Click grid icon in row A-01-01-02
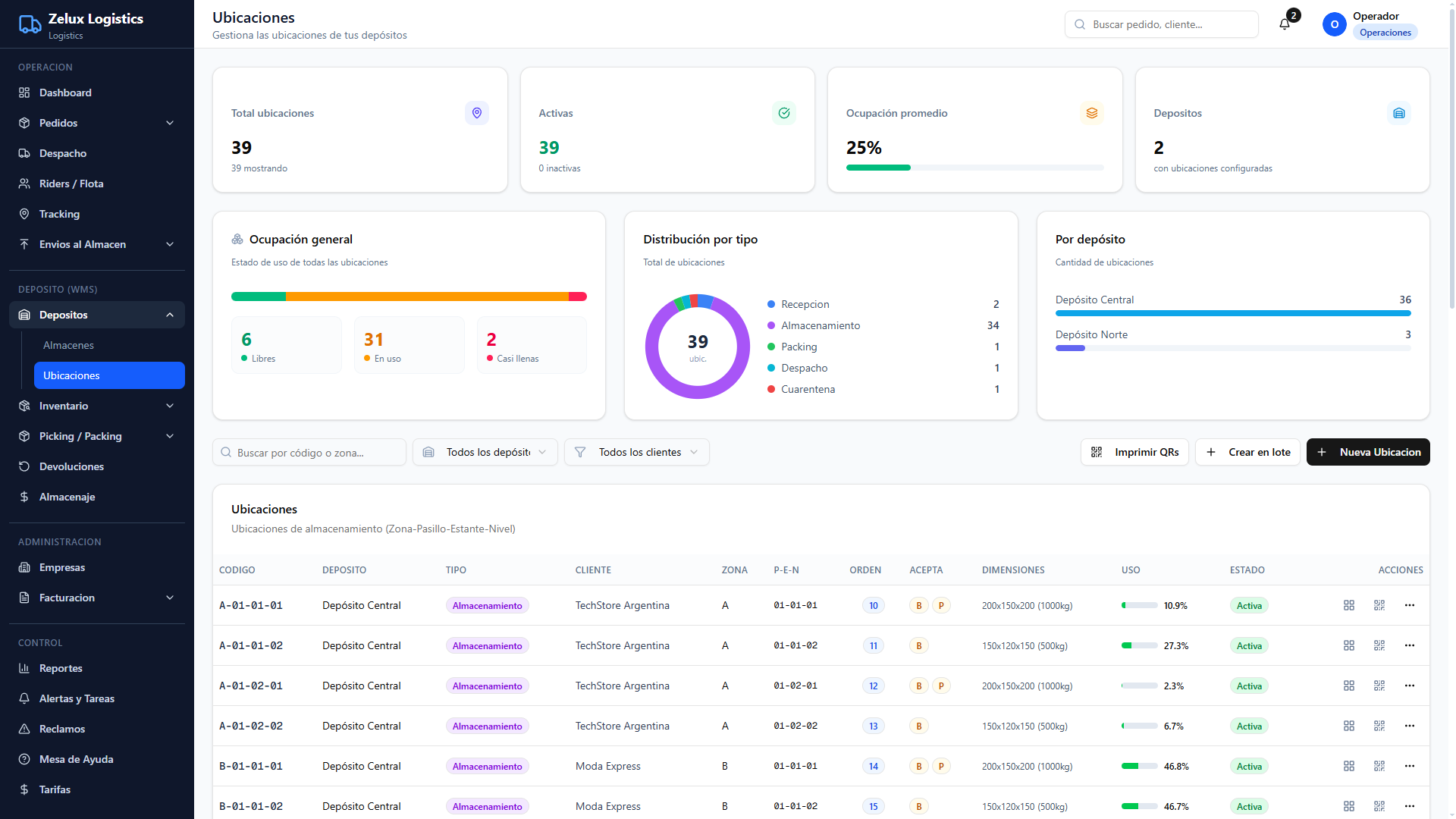 1349,645
